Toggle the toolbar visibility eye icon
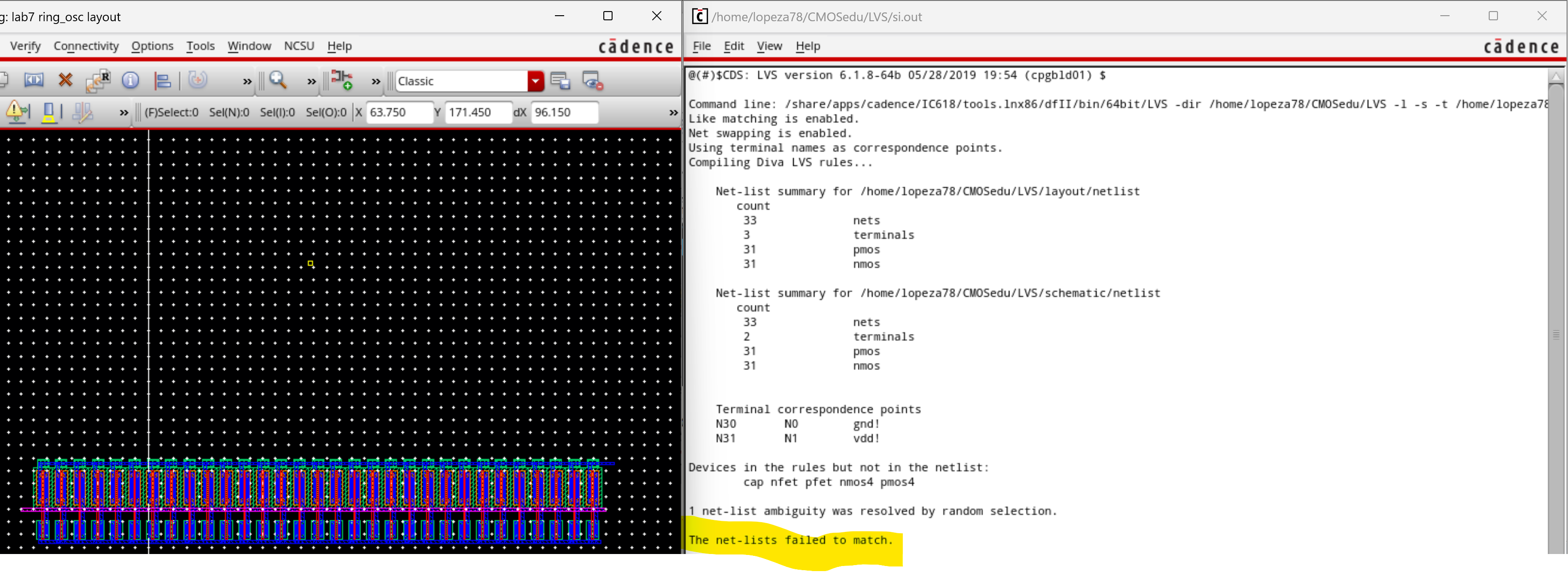The height and width of the screenshot is (572, 1568). point(592,80)
